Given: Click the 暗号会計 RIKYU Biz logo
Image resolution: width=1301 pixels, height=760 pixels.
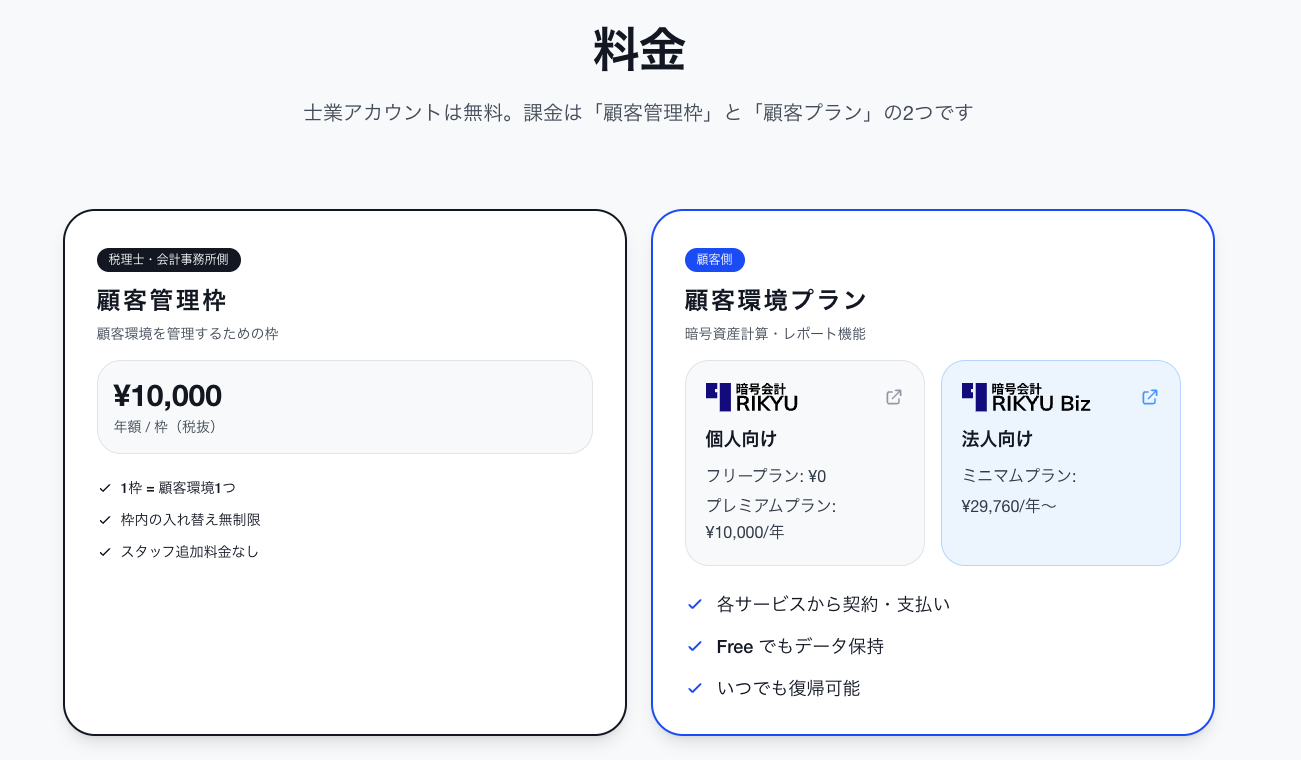Looking at the screenshot, I should [1026, 397].
